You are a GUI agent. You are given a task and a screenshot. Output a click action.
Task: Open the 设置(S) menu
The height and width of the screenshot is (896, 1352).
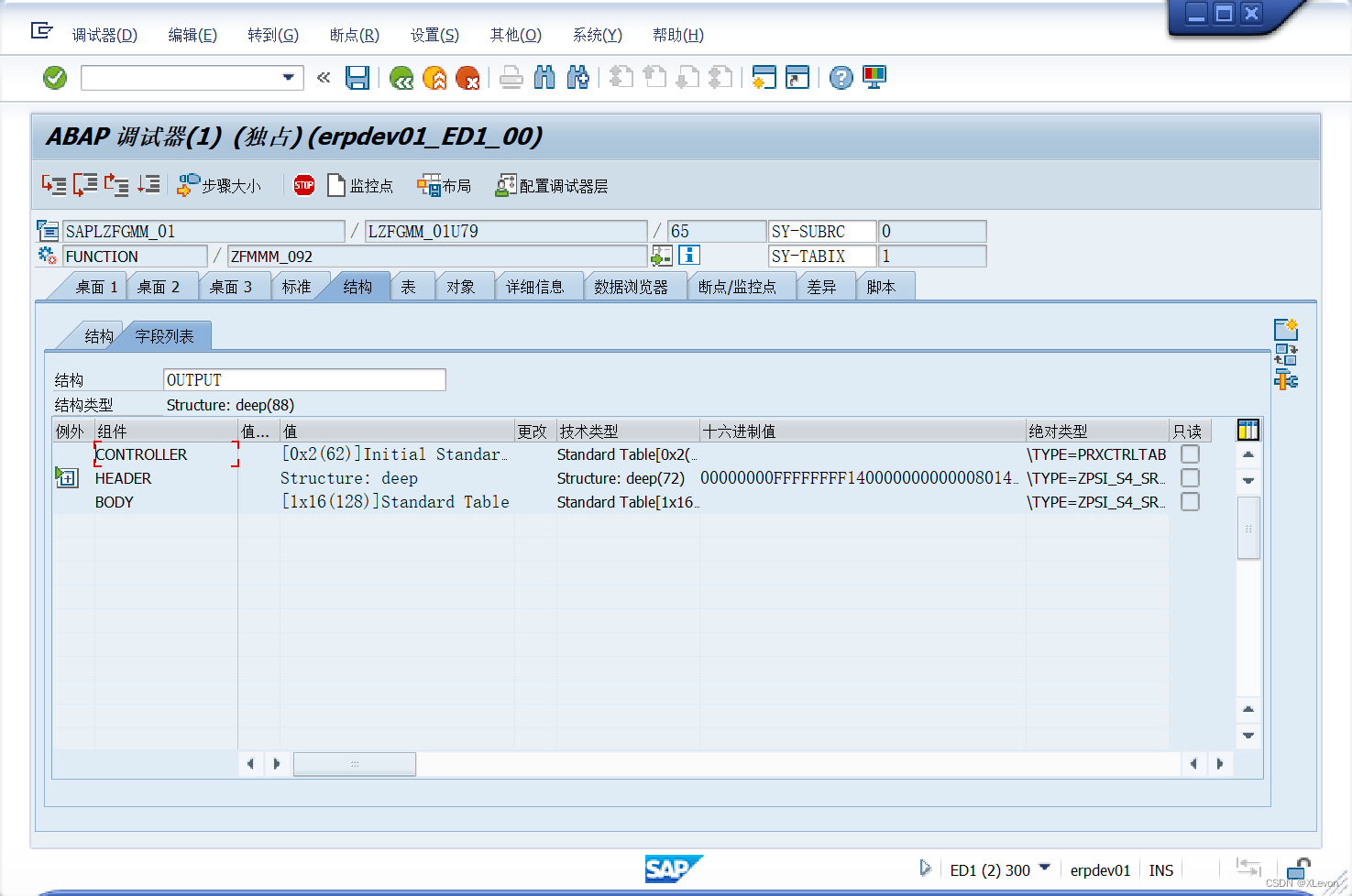[x=434, y=35]
